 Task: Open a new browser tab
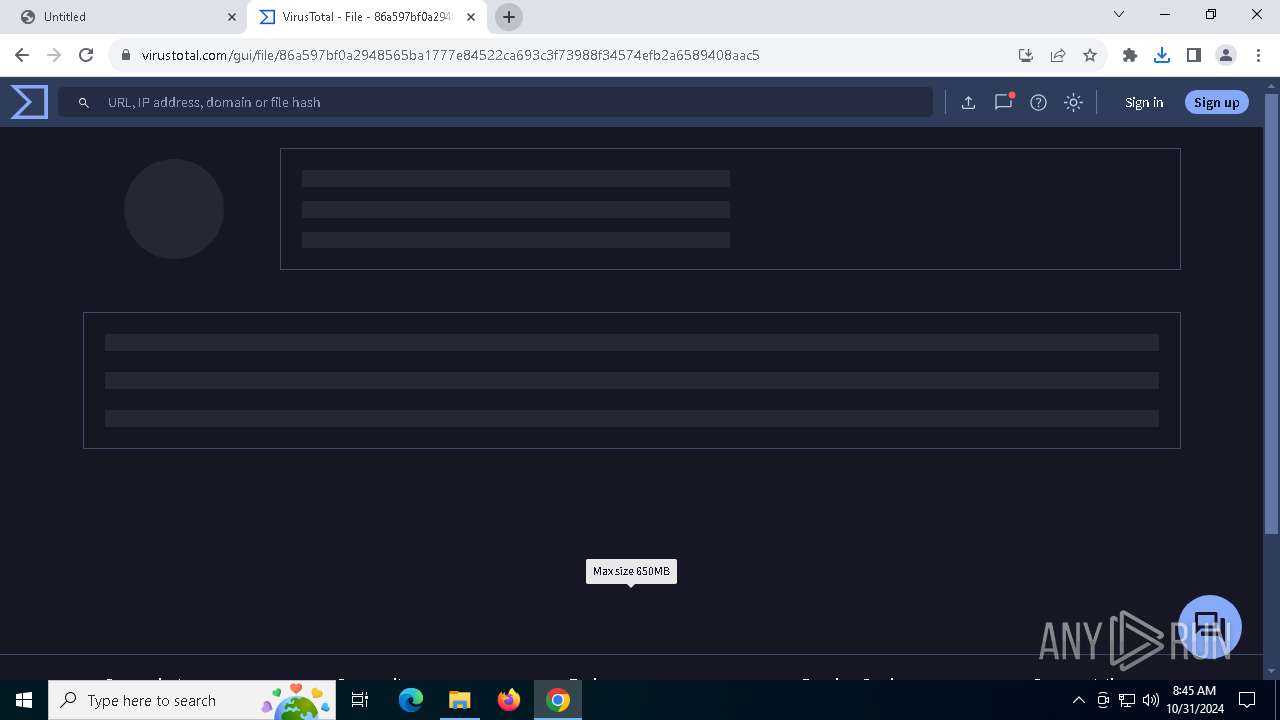[x=509, y=17]
